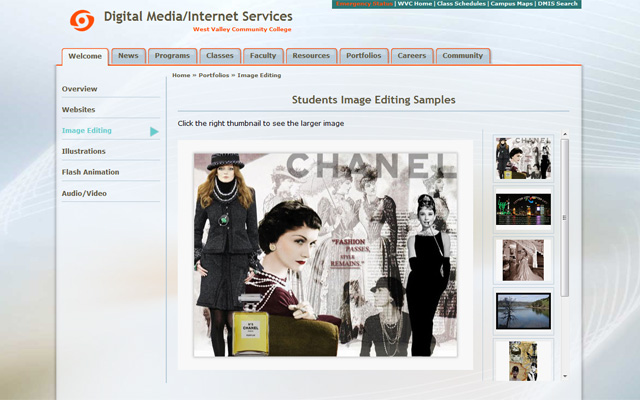Image resolution: width=640 pixels, height=400 pixels.
Task: Open the WVC Home link
Action: click(x=415, y=4)
